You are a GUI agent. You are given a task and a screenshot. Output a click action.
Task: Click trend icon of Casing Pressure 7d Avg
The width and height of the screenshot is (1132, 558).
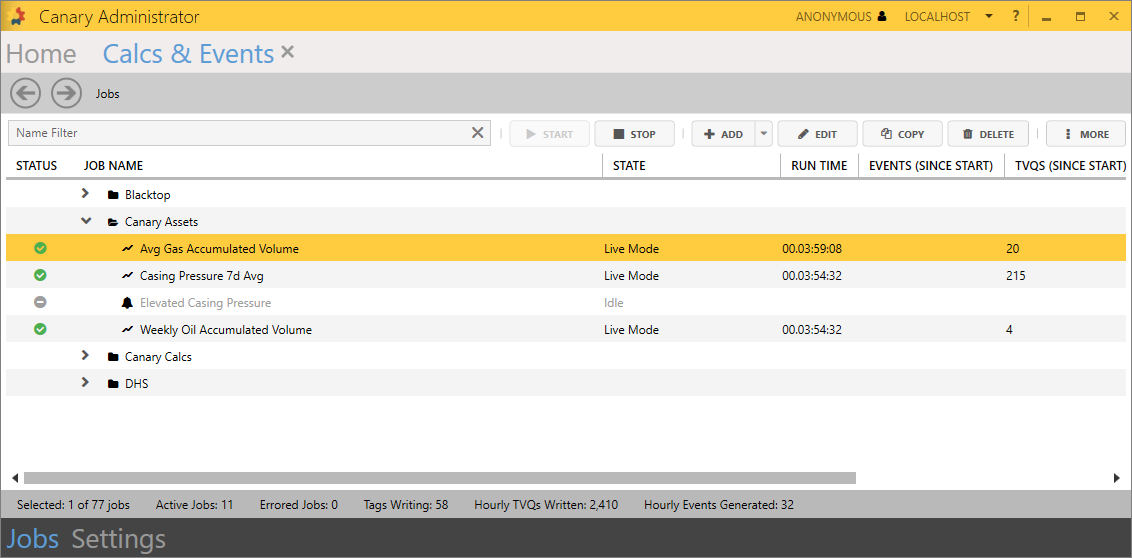(128, 275)
